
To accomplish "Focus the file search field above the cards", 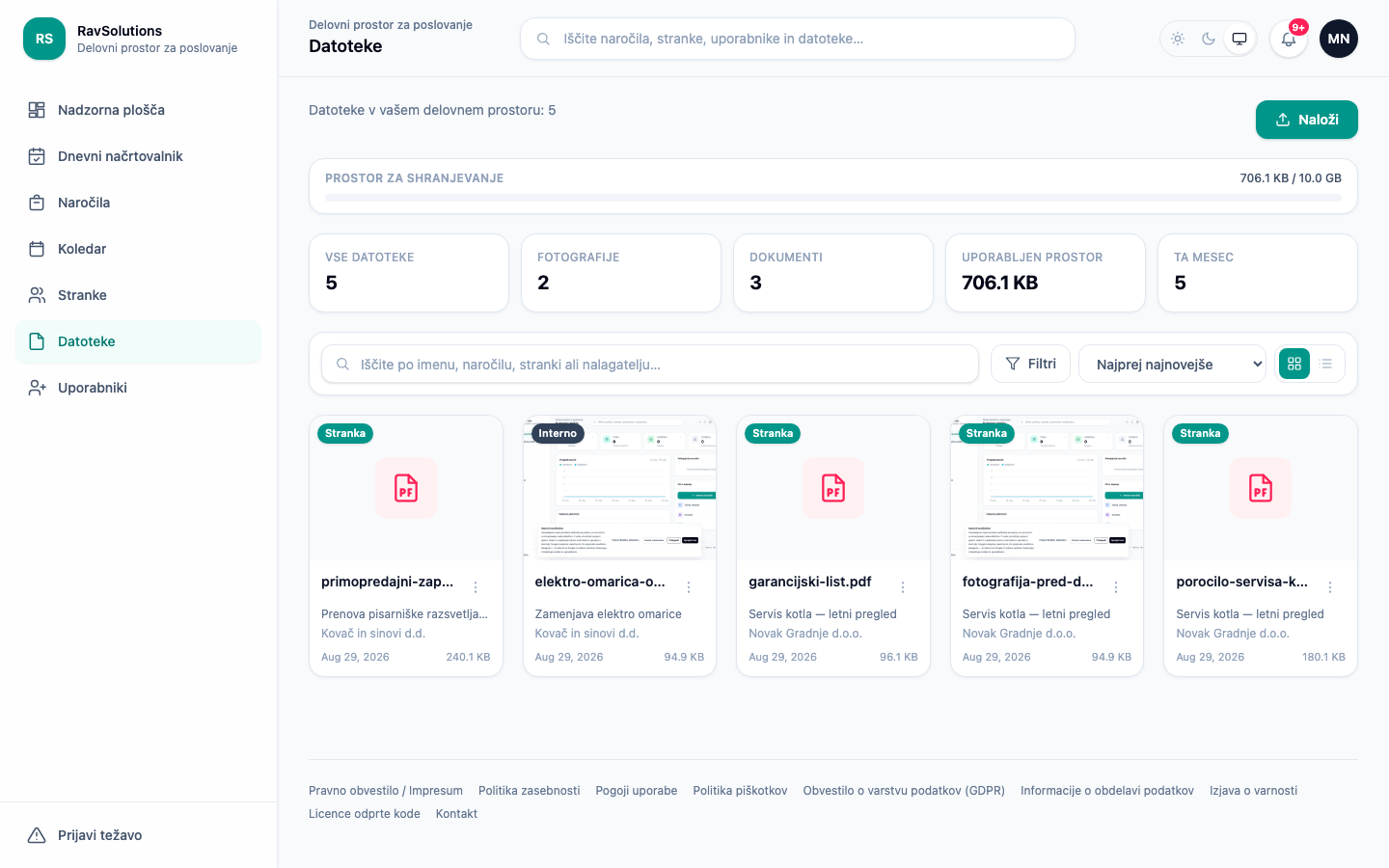I will (650, 364).
